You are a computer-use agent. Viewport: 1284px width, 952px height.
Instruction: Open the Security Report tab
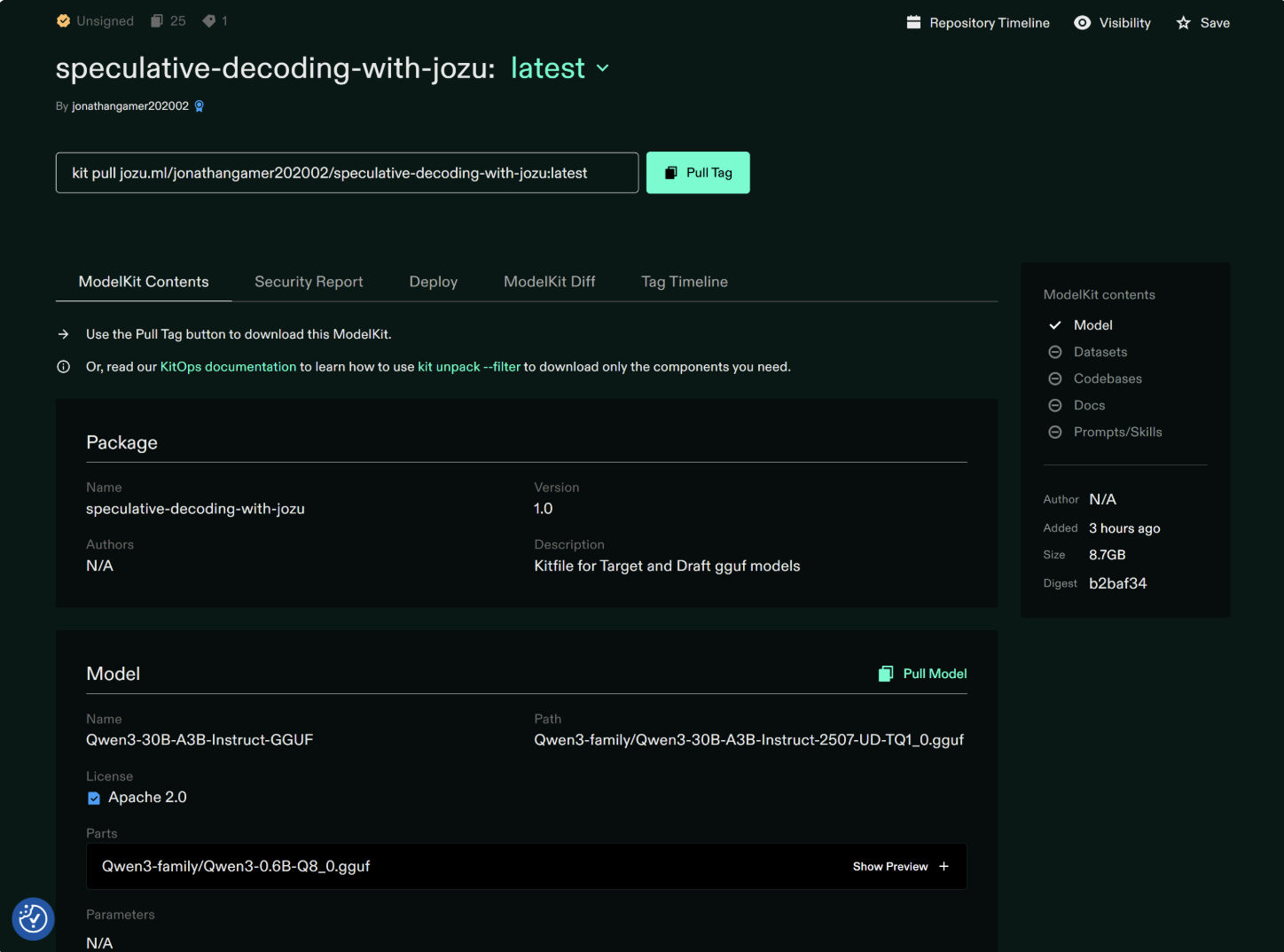tap(309, 282)
